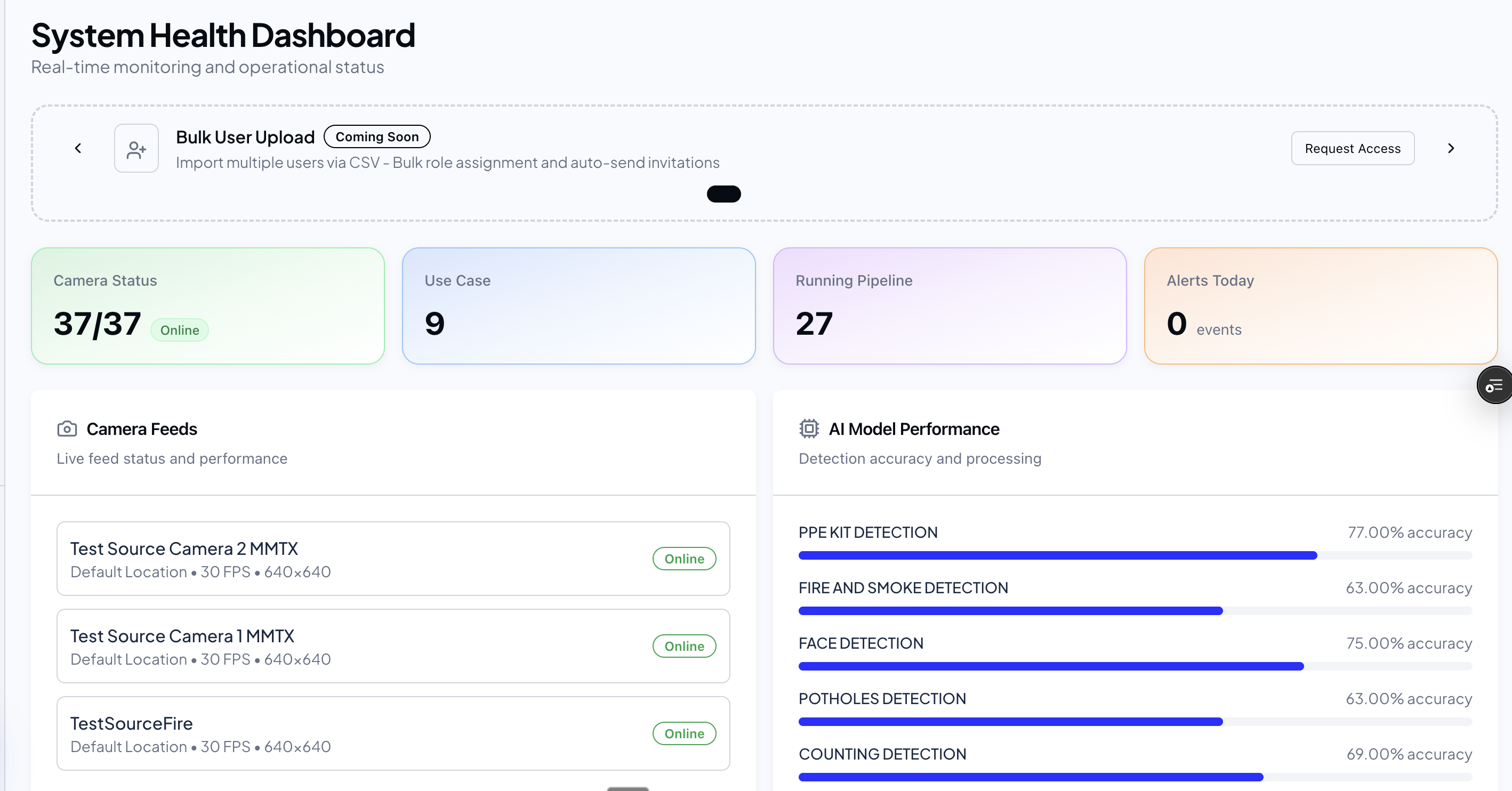Open the Camera Status card

(x=208, y=306)
